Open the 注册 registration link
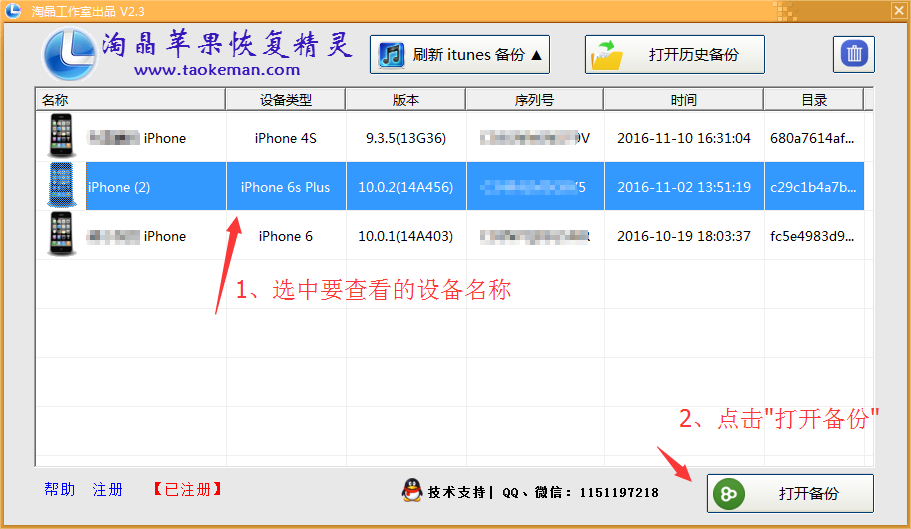 (x=108, y=490)
